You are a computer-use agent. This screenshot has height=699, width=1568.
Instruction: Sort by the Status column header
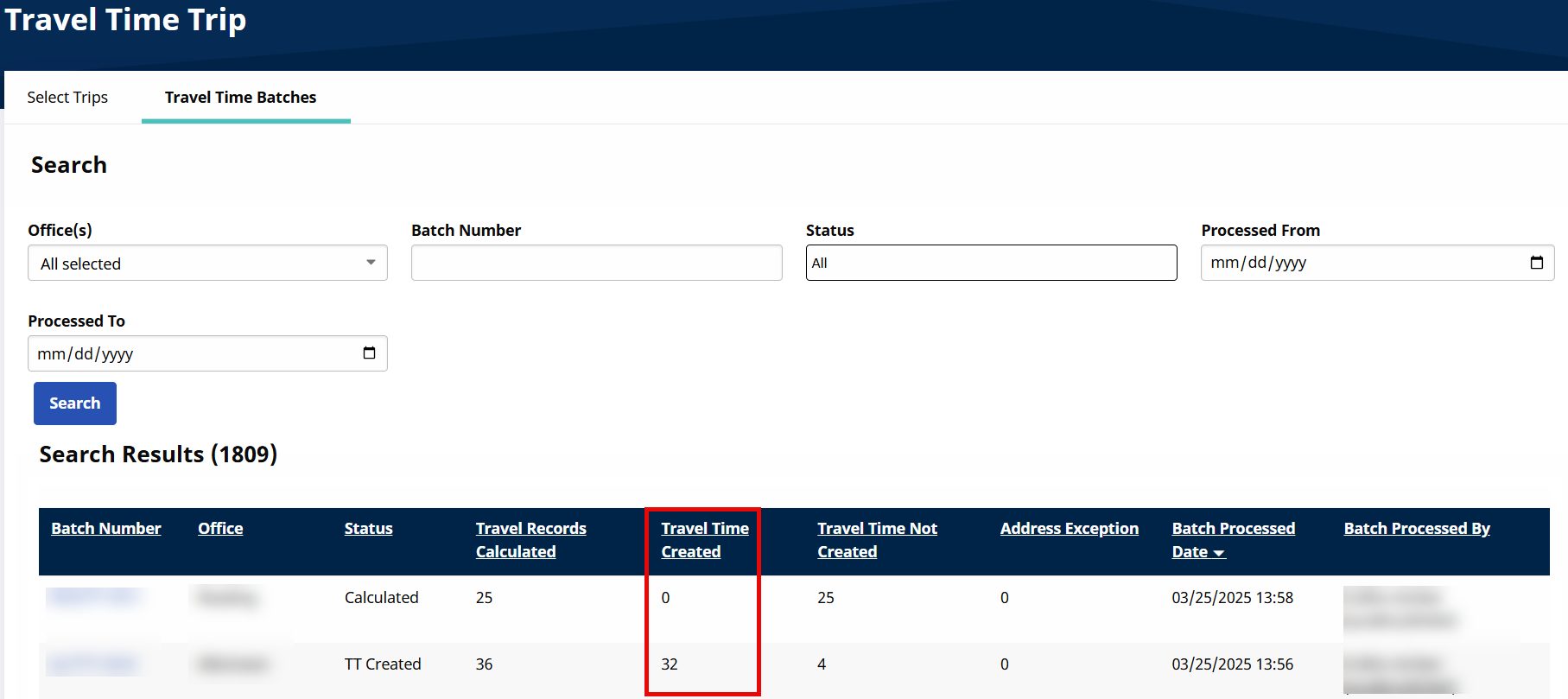point(368,529)
